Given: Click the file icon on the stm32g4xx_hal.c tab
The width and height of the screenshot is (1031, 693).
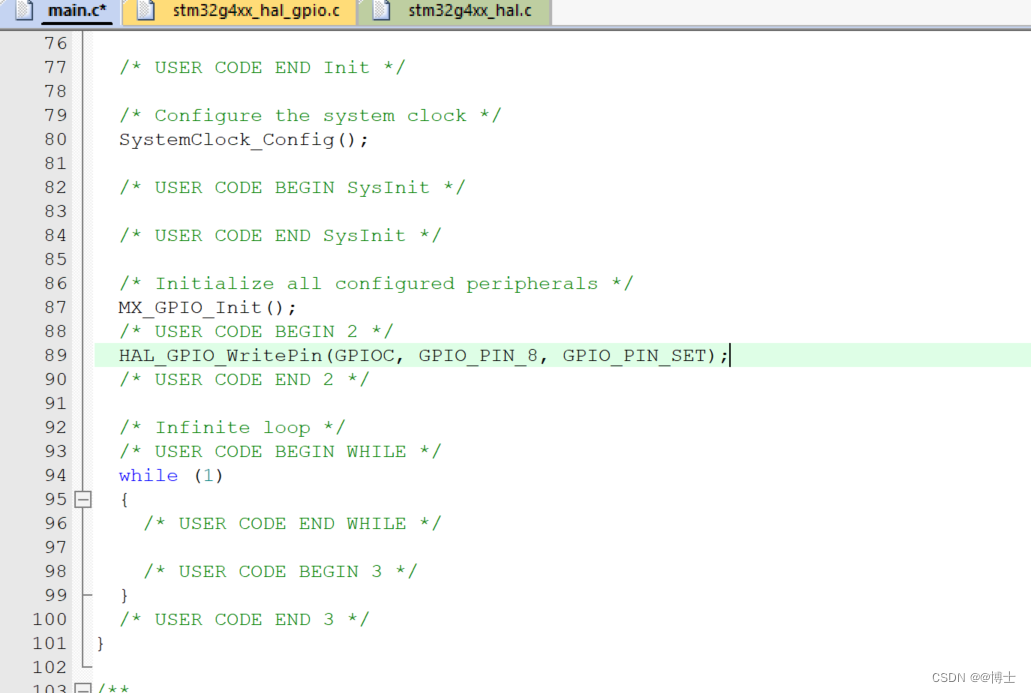Looking at the screenshot, I should click(381, 10).
